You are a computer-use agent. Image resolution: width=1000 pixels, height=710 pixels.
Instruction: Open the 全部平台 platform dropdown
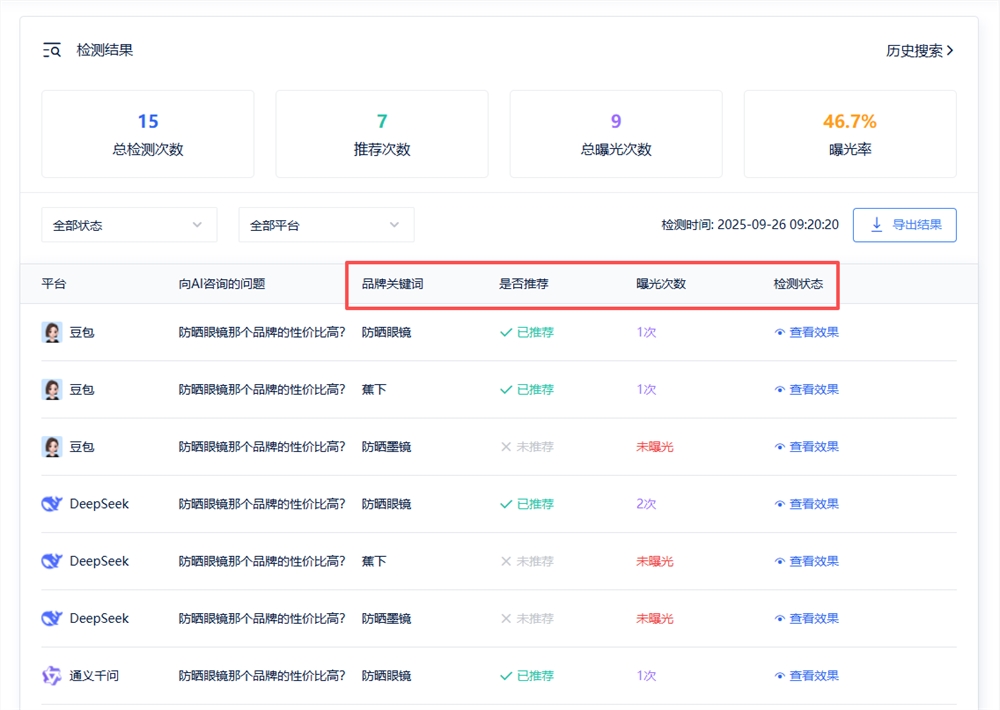[x=326, y=225]
